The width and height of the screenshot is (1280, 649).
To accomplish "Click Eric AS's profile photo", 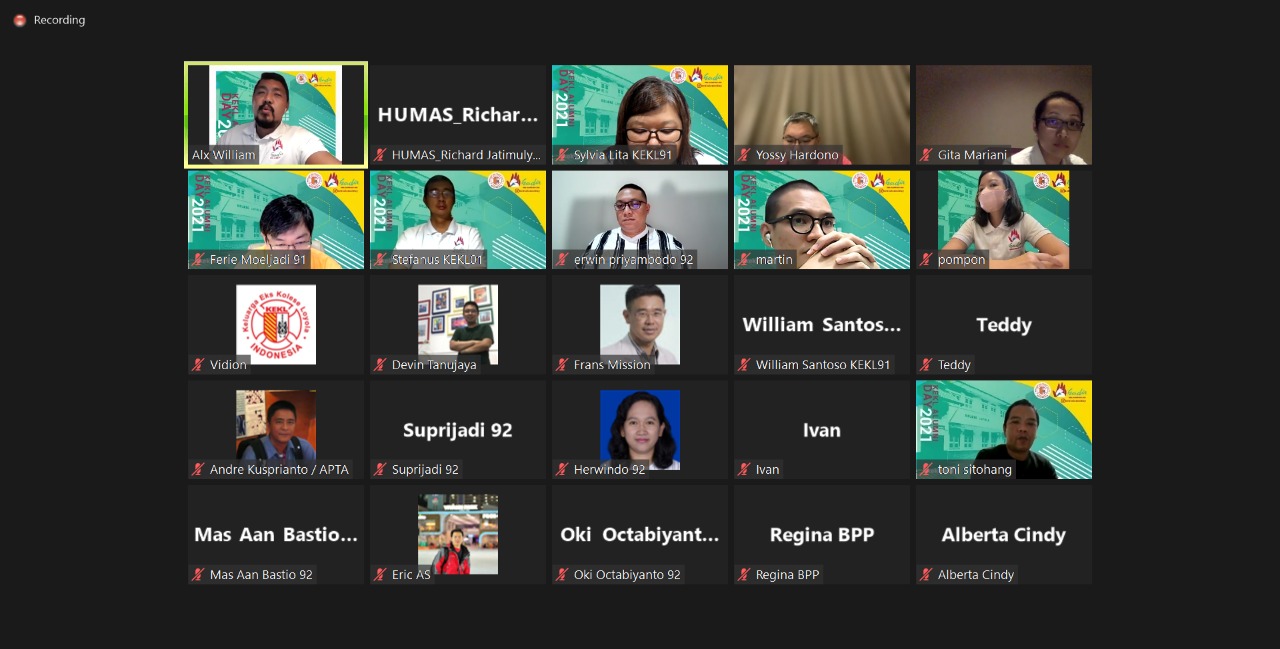I will coord(458,534).
